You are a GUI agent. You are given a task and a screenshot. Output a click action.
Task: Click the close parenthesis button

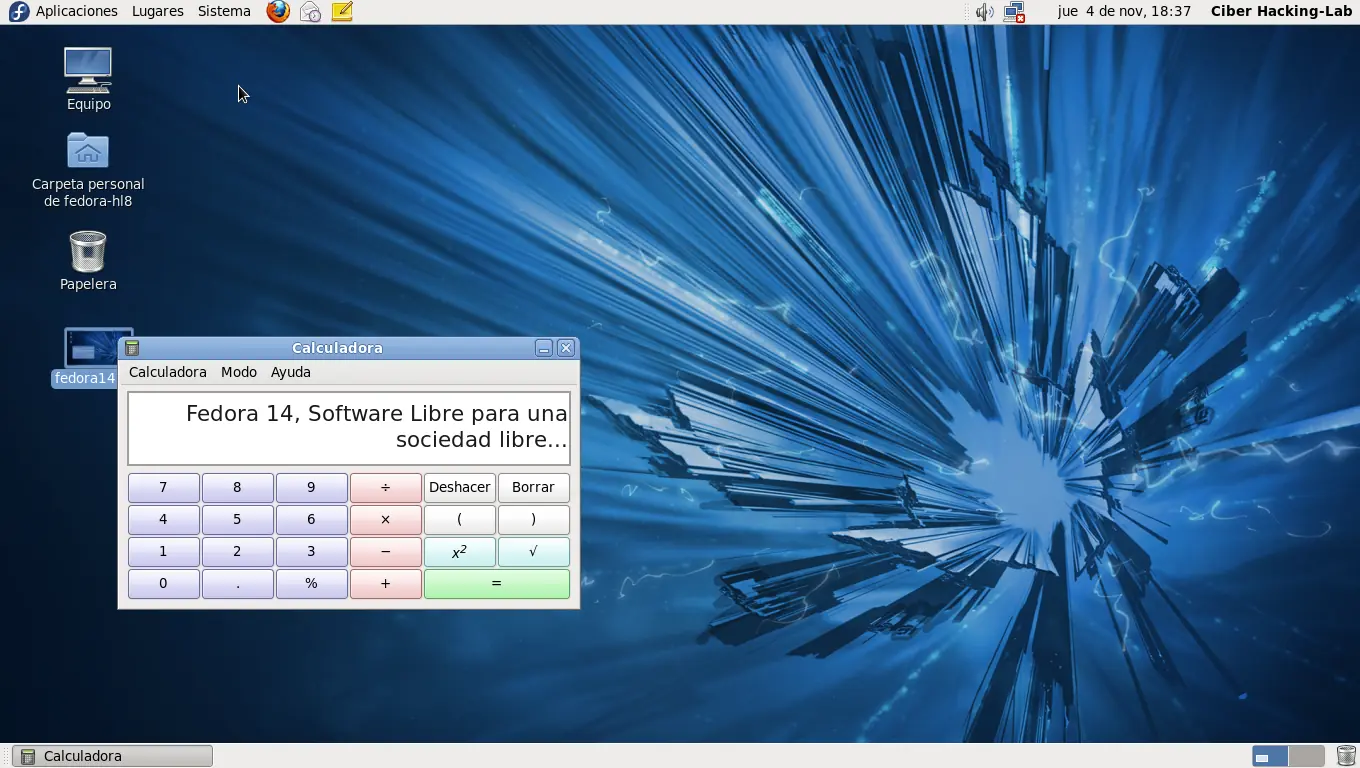tap(534, 520)
